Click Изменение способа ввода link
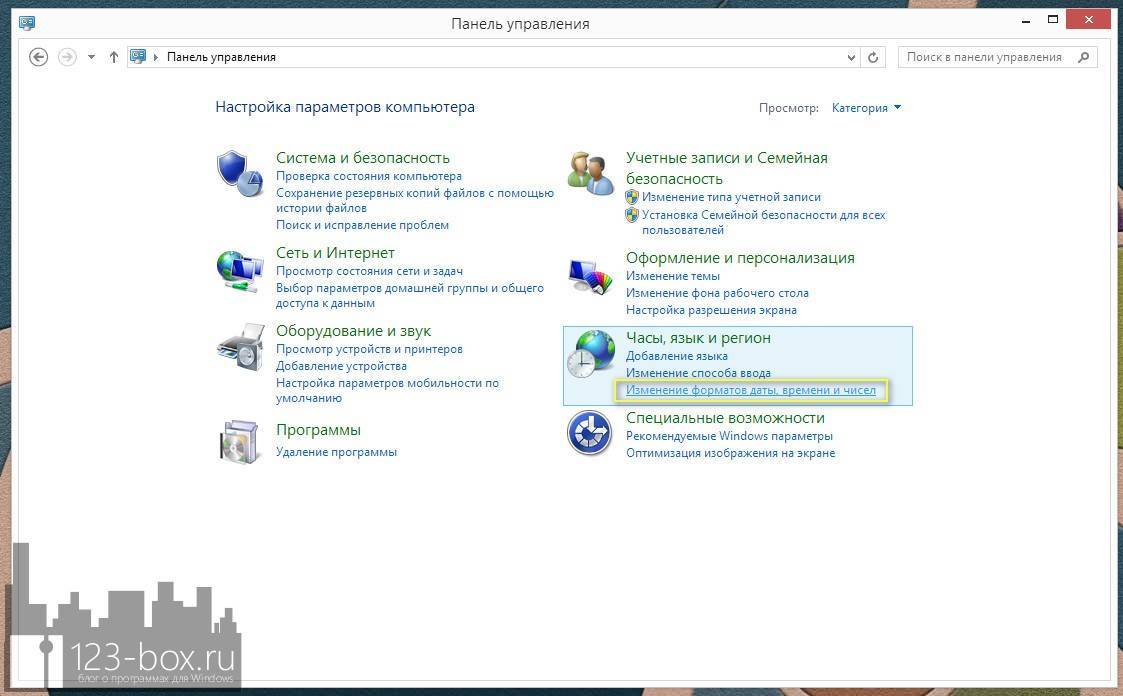 click(x=698, y=373)
